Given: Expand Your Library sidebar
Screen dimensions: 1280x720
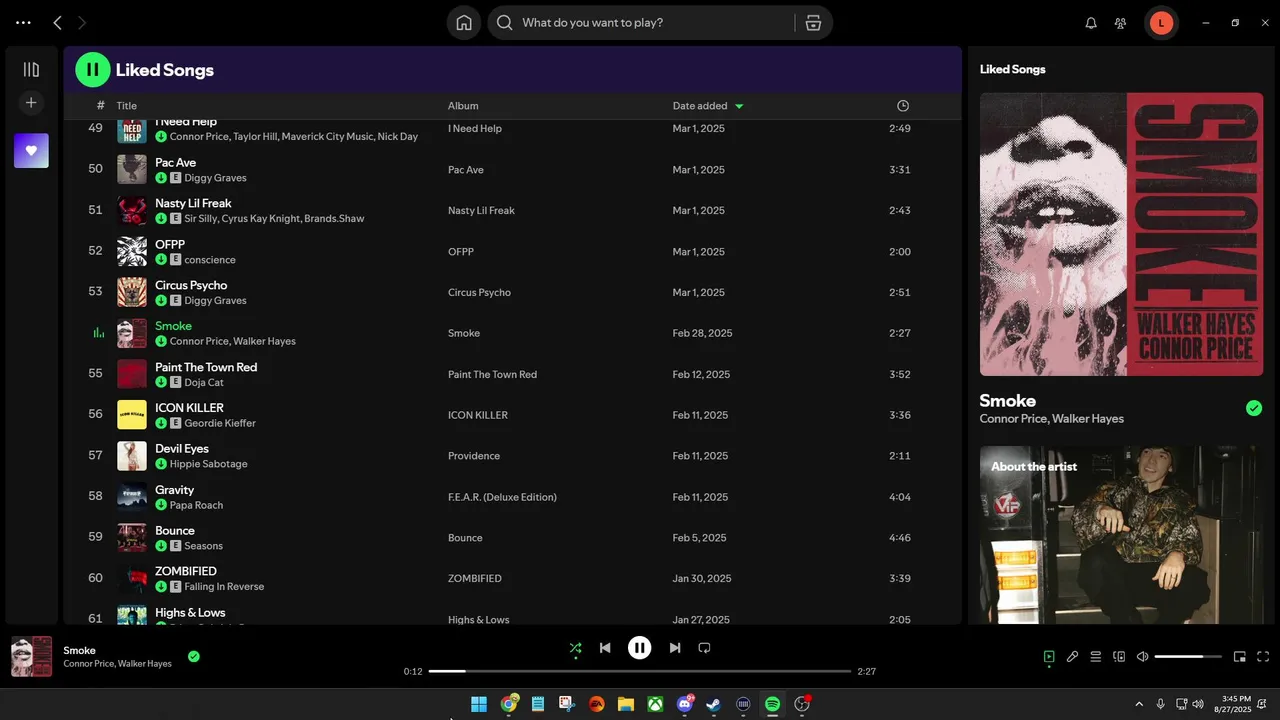Looking at the screenshot, I should 31,69.
